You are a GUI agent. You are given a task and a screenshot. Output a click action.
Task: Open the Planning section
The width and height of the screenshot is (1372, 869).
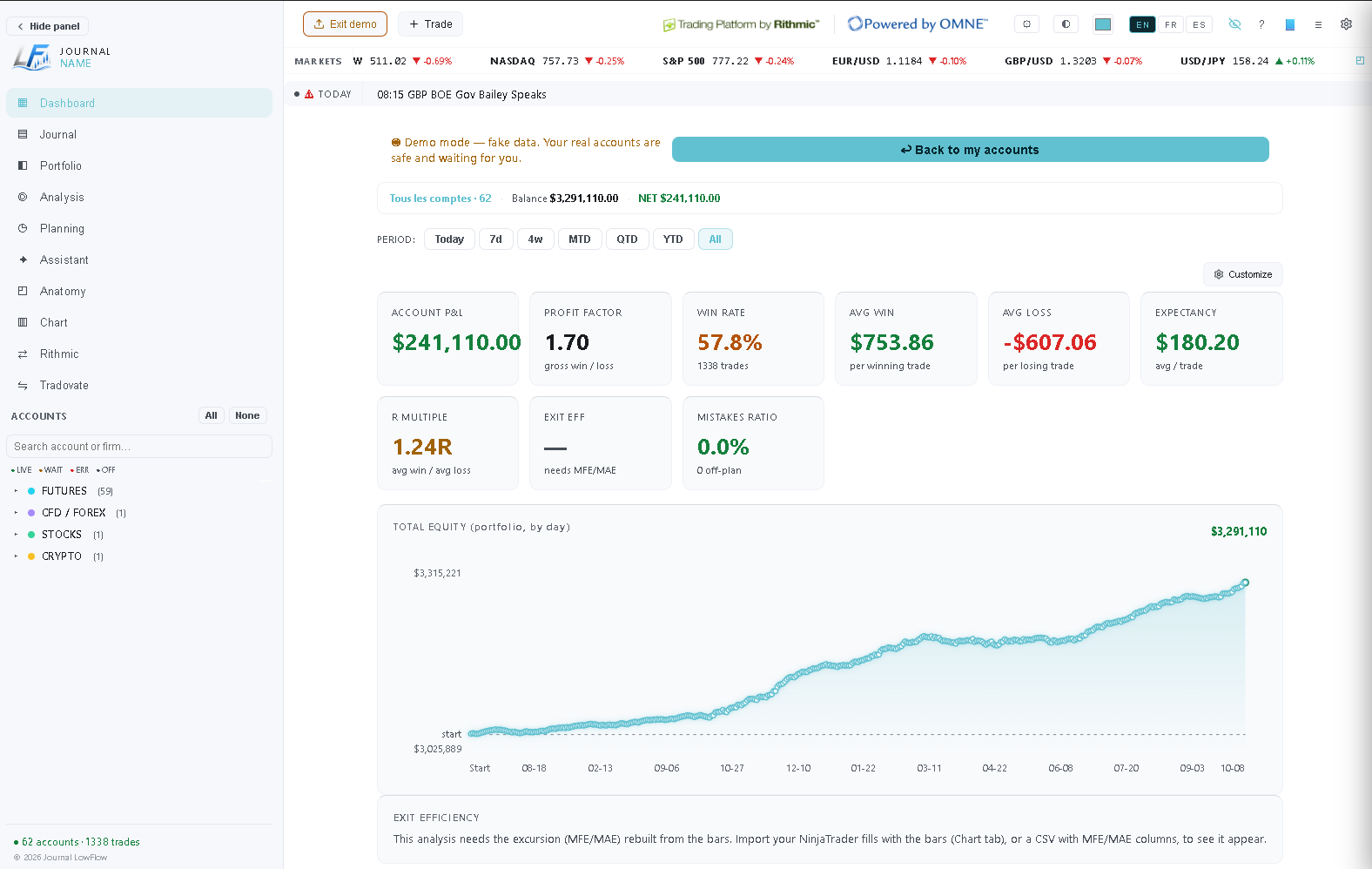point(139,228)
